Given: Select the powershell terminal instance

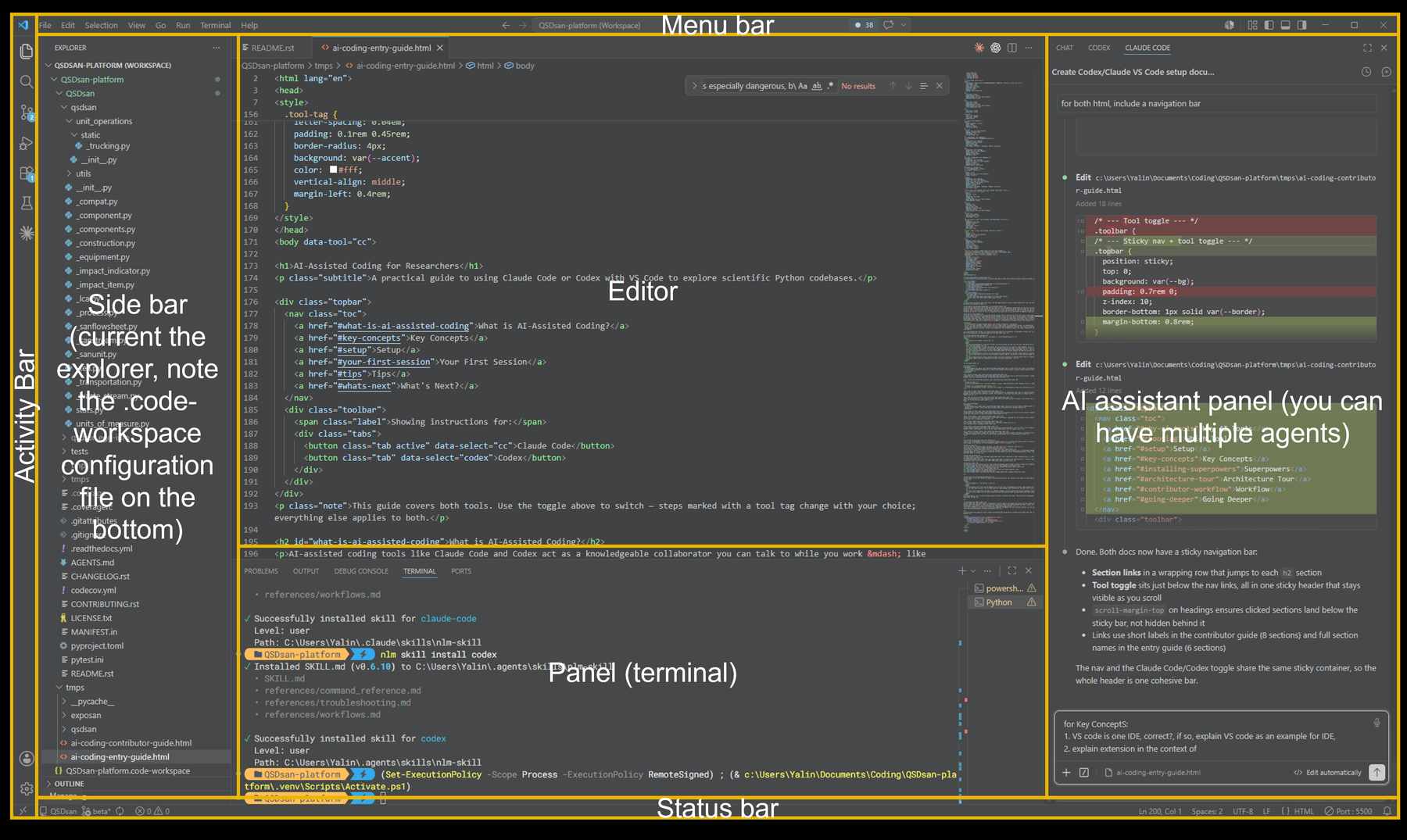Looking at the screenshot, I should point(1004,588).
